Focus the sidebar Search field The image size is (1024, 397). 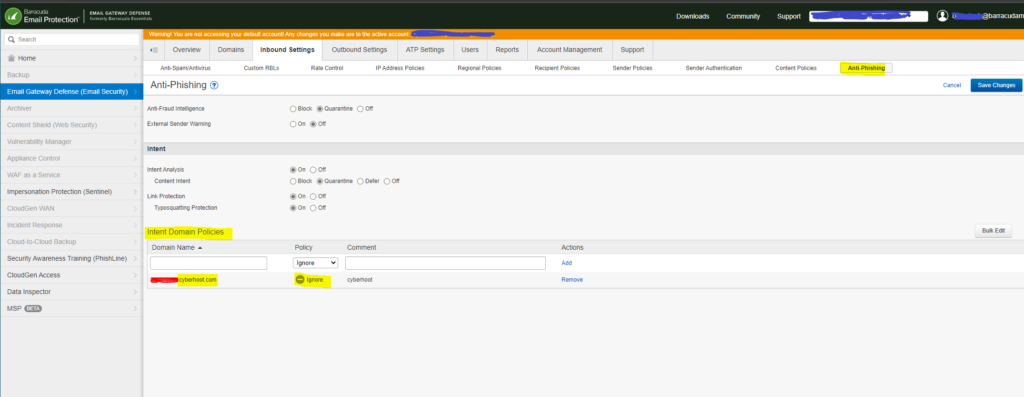pos(71,40)
